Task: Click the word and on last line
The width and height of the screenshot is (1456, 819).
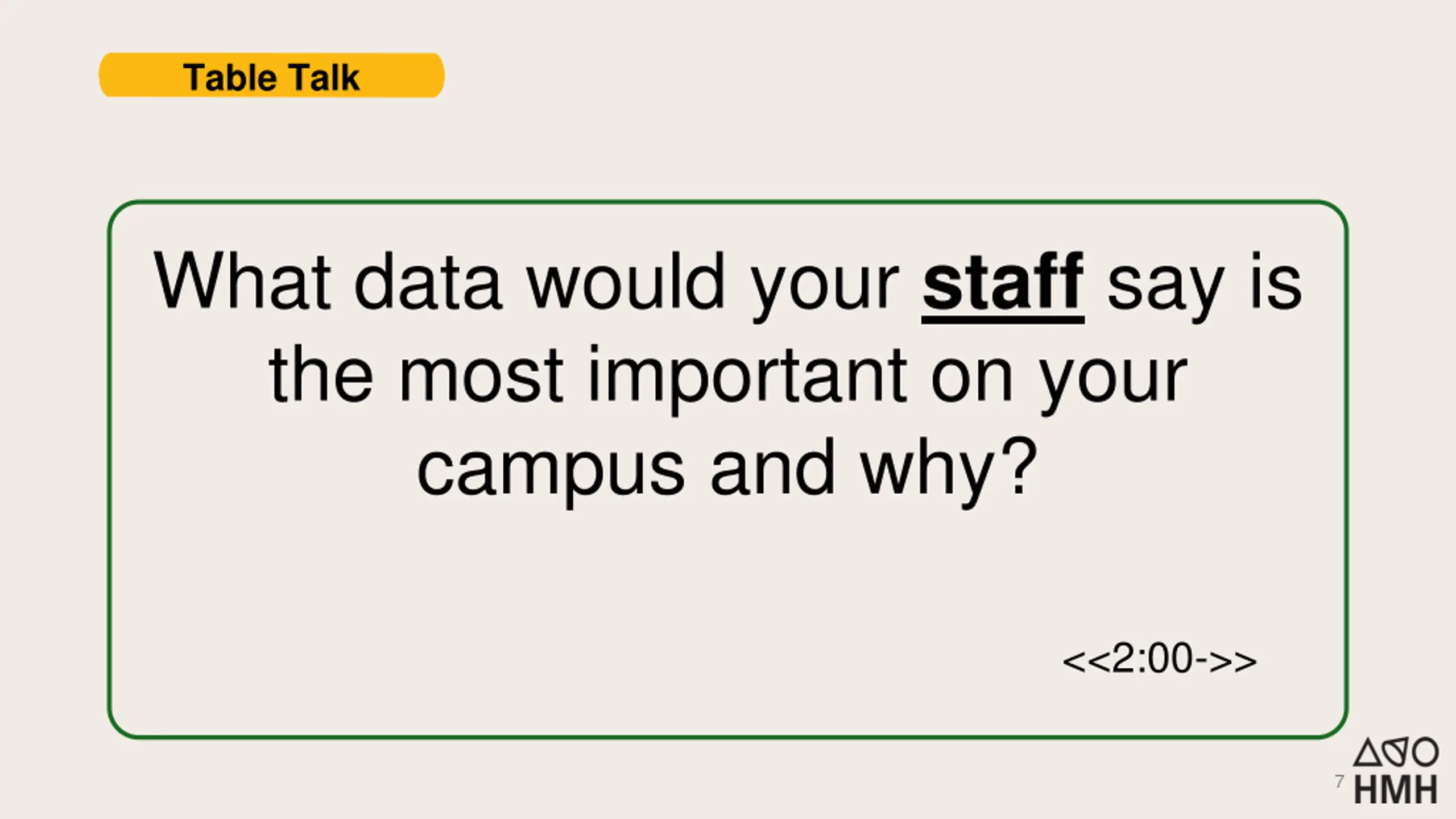Action: point(772,466)
